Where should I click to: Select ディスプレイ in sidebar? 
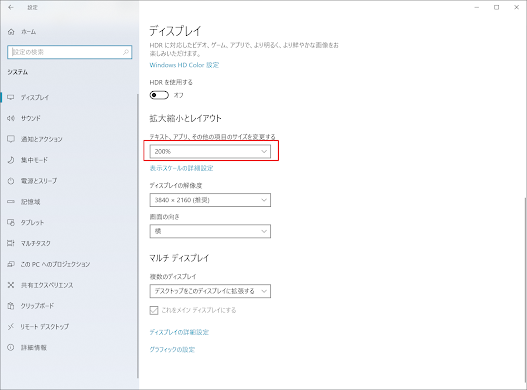coord(35,98)
